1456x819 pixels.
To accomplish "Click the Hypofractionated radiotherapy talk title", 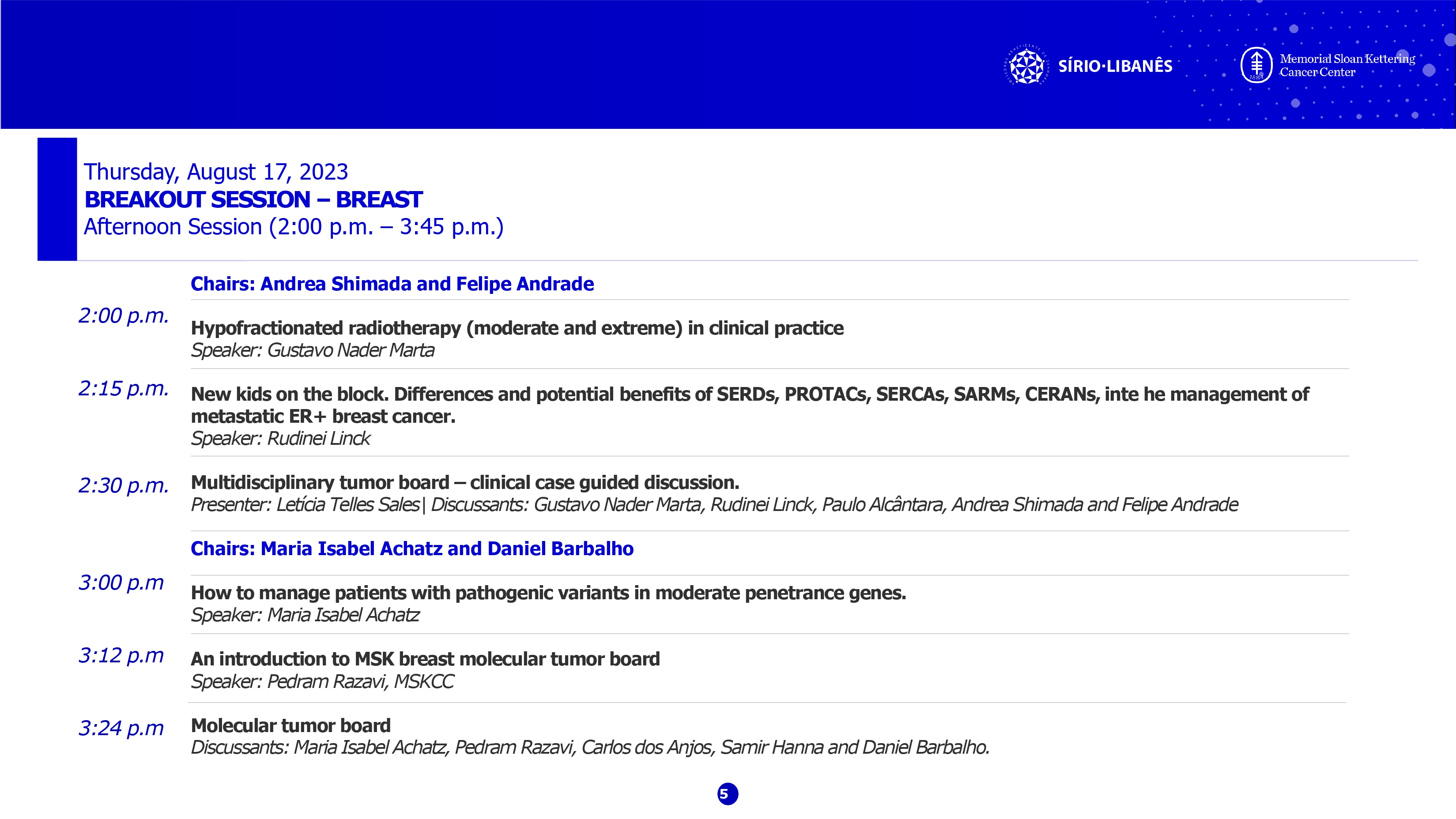I will (x=517, y=328).
